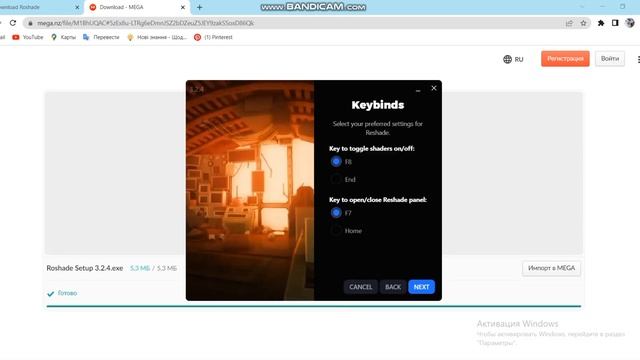Screen dimensions: 640x360
Task: Click Импорт в MEGA button
Action: 551,268
